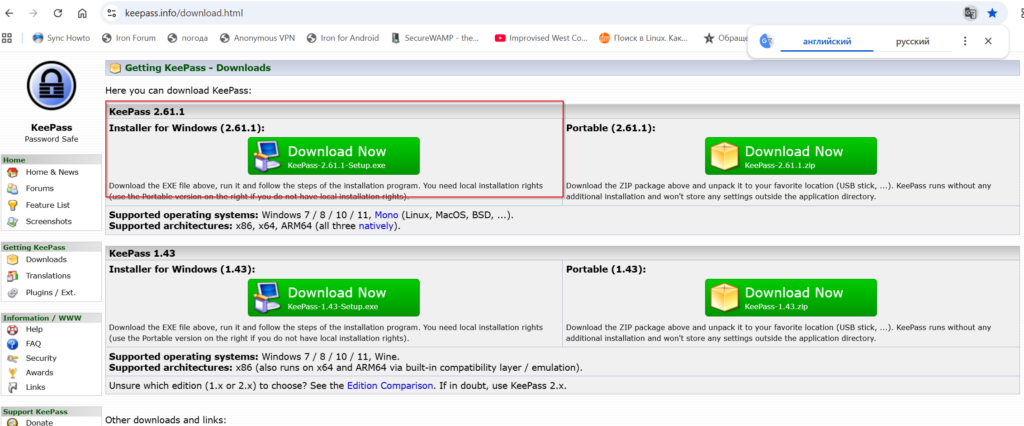Click the people icon beside Forums
Viewport: 1024px width, 426px height.
click(x=12, y=188)
